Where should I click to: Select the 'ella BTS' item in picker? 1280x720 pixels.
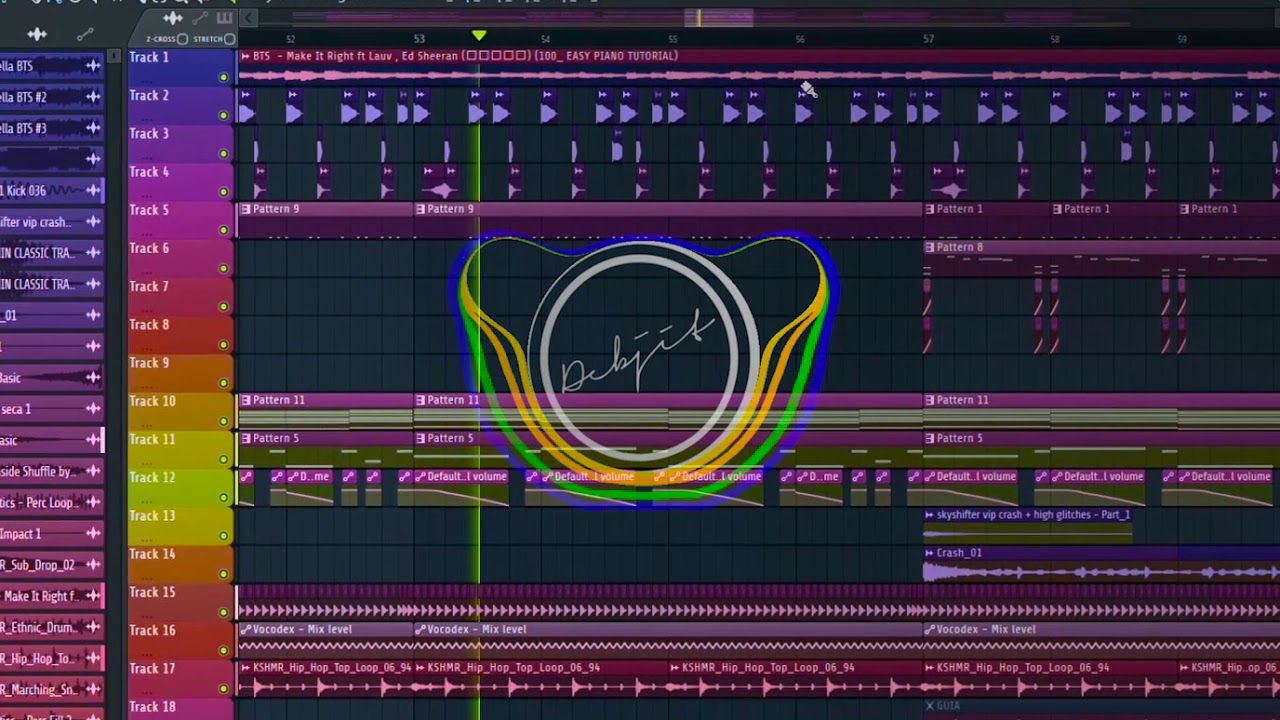[52, 66]
